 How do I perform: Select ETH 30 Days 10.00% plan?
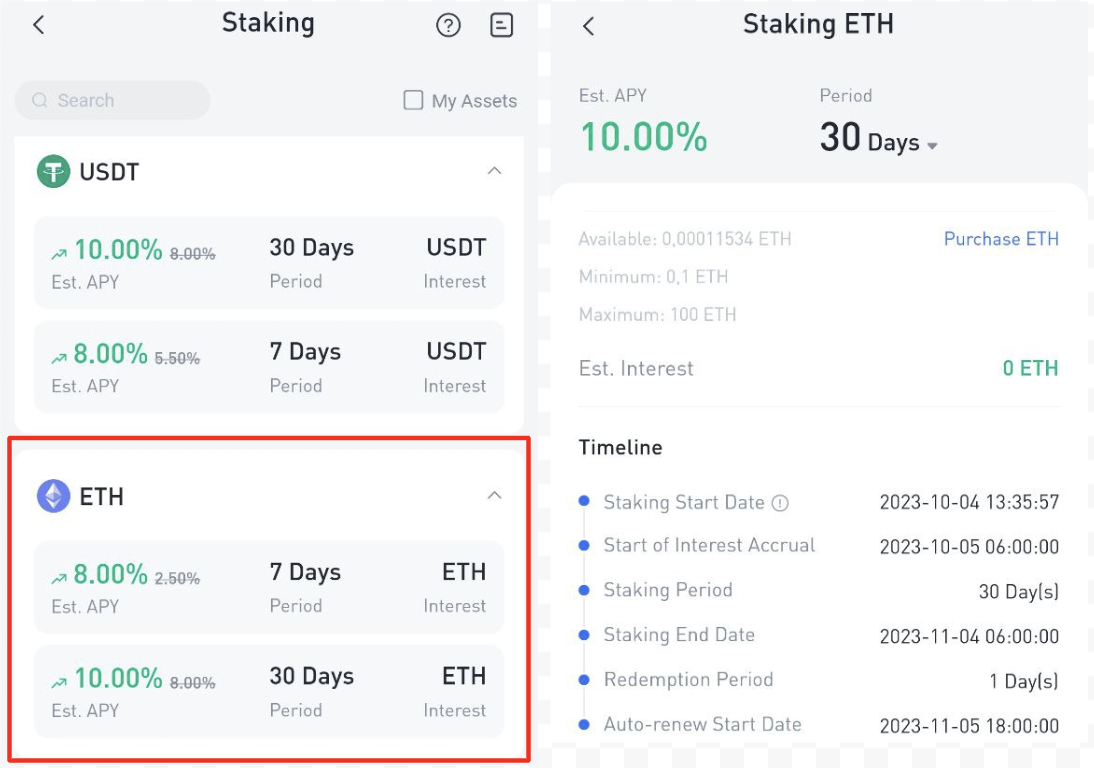[x=269, y=691]
